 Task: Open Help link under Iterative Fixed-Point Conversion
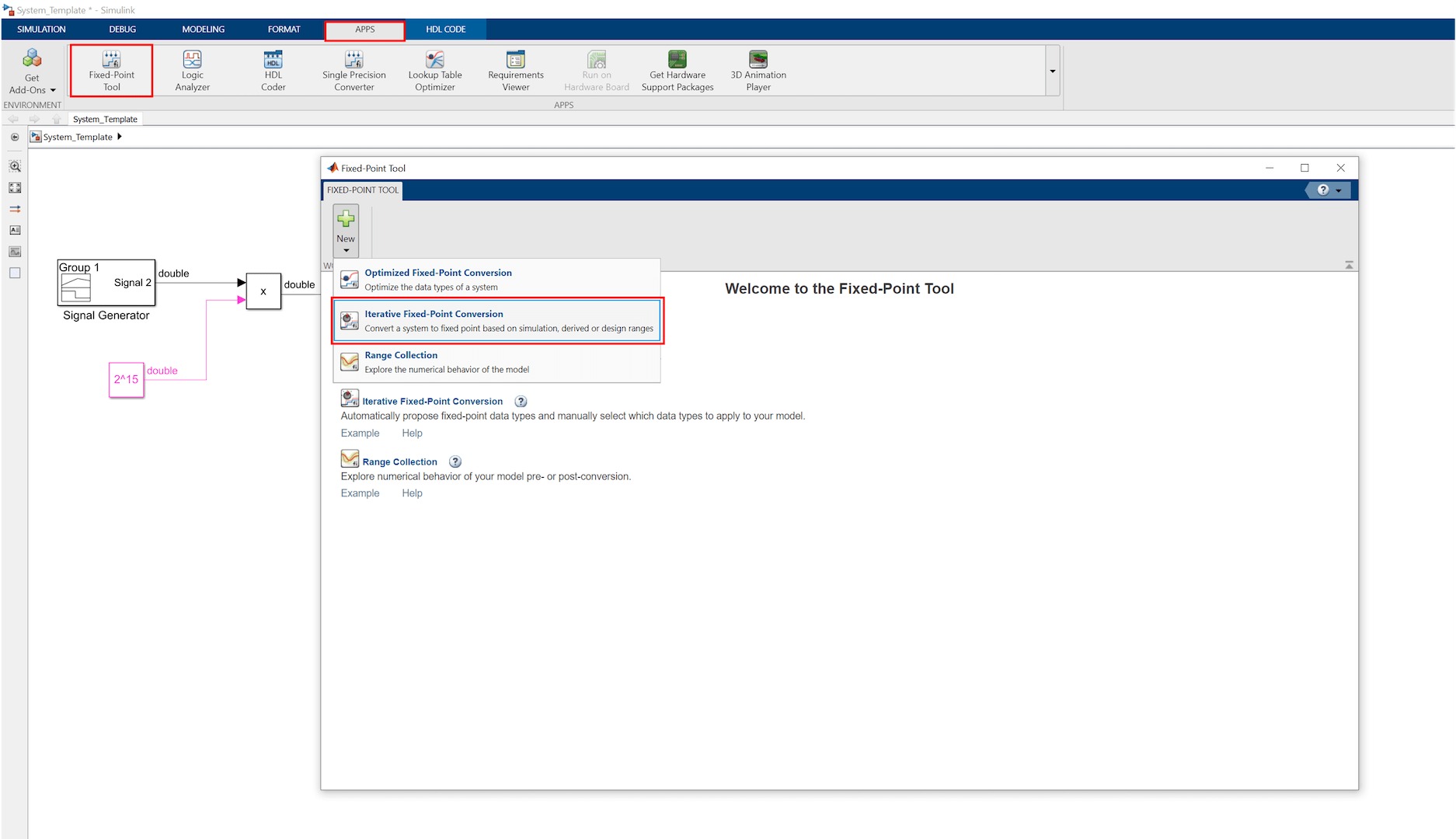point(412,433)
